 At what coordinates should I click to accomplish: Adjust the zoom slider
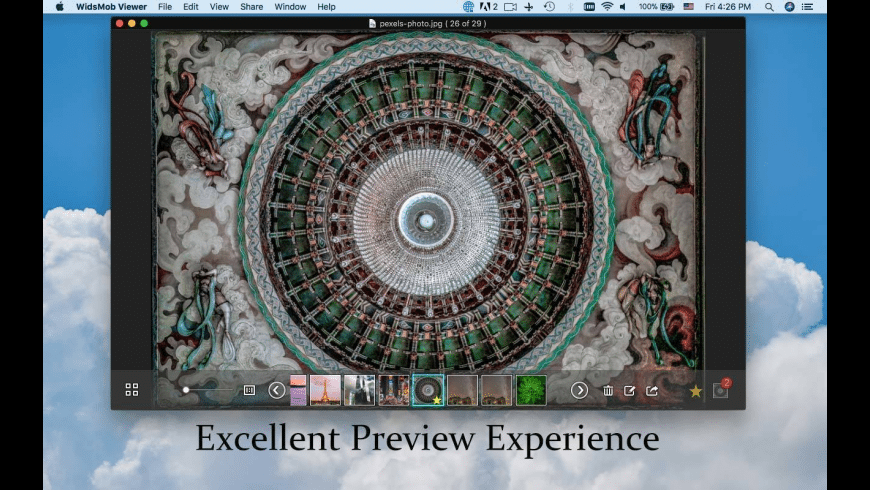pyautogui.click(x=187, y=390)
